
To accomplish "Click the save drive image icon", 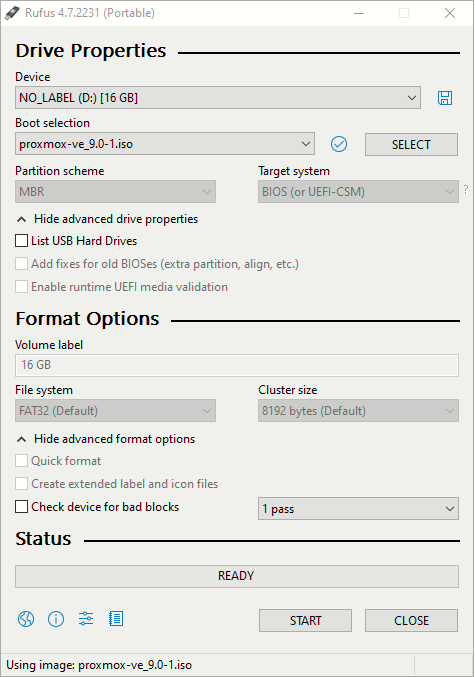I will pos(445,98).
